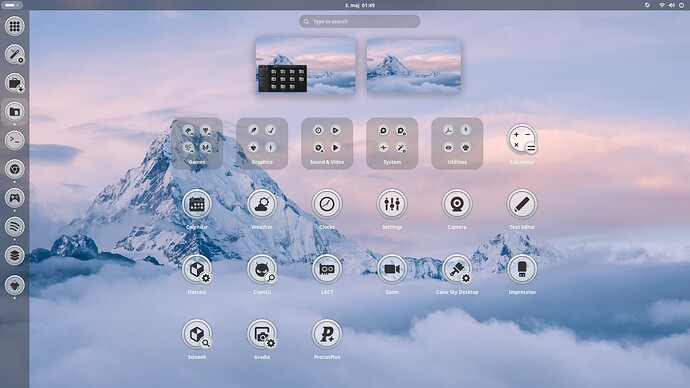
Task: Open the stacked layers app in dock
Action: tap(15, 255)
